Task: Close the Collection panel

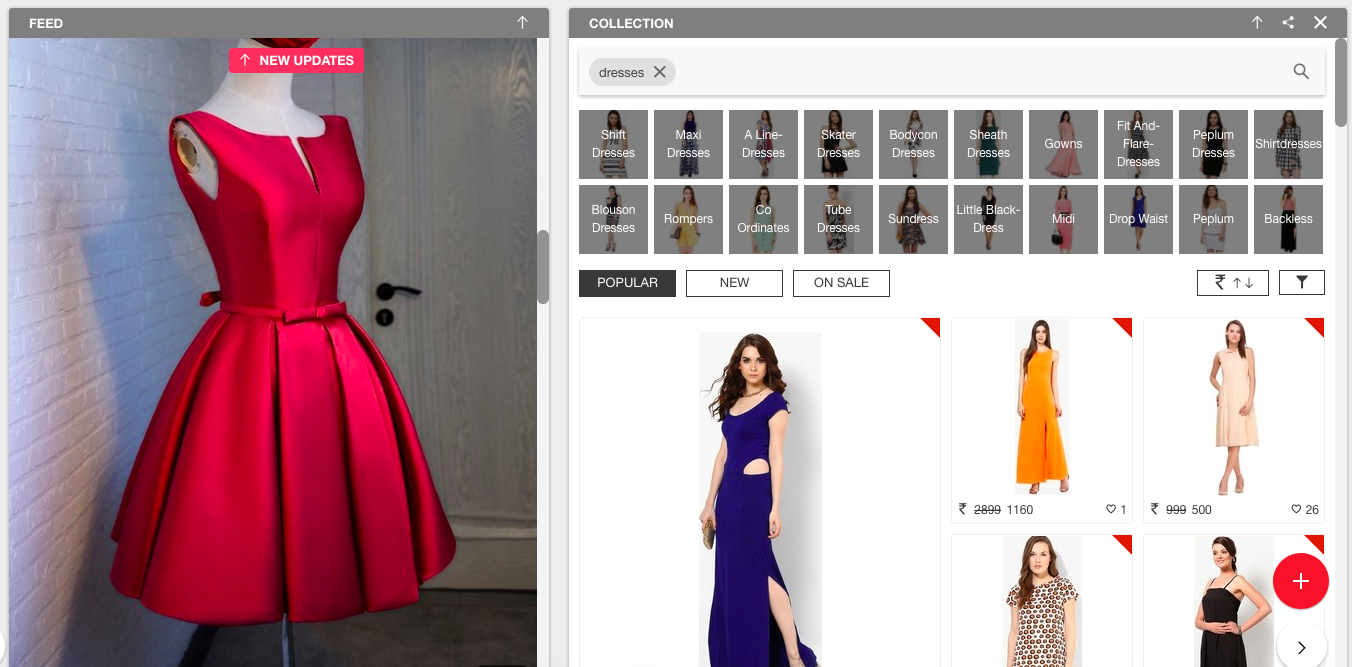Action: pos(1320,22)
